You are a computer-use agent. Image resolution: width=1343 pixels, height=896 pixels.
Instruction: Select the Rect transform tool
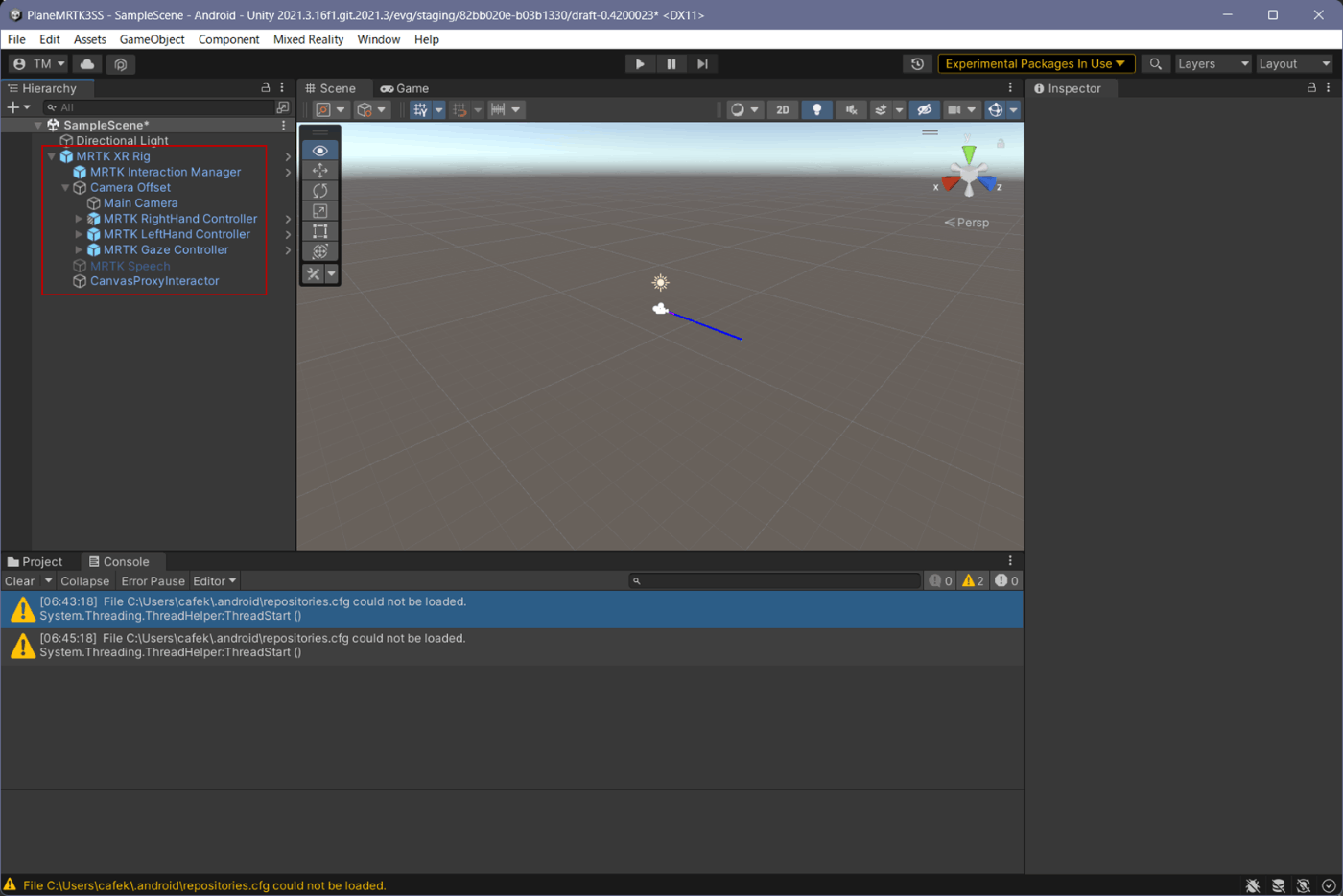[319, 231]
